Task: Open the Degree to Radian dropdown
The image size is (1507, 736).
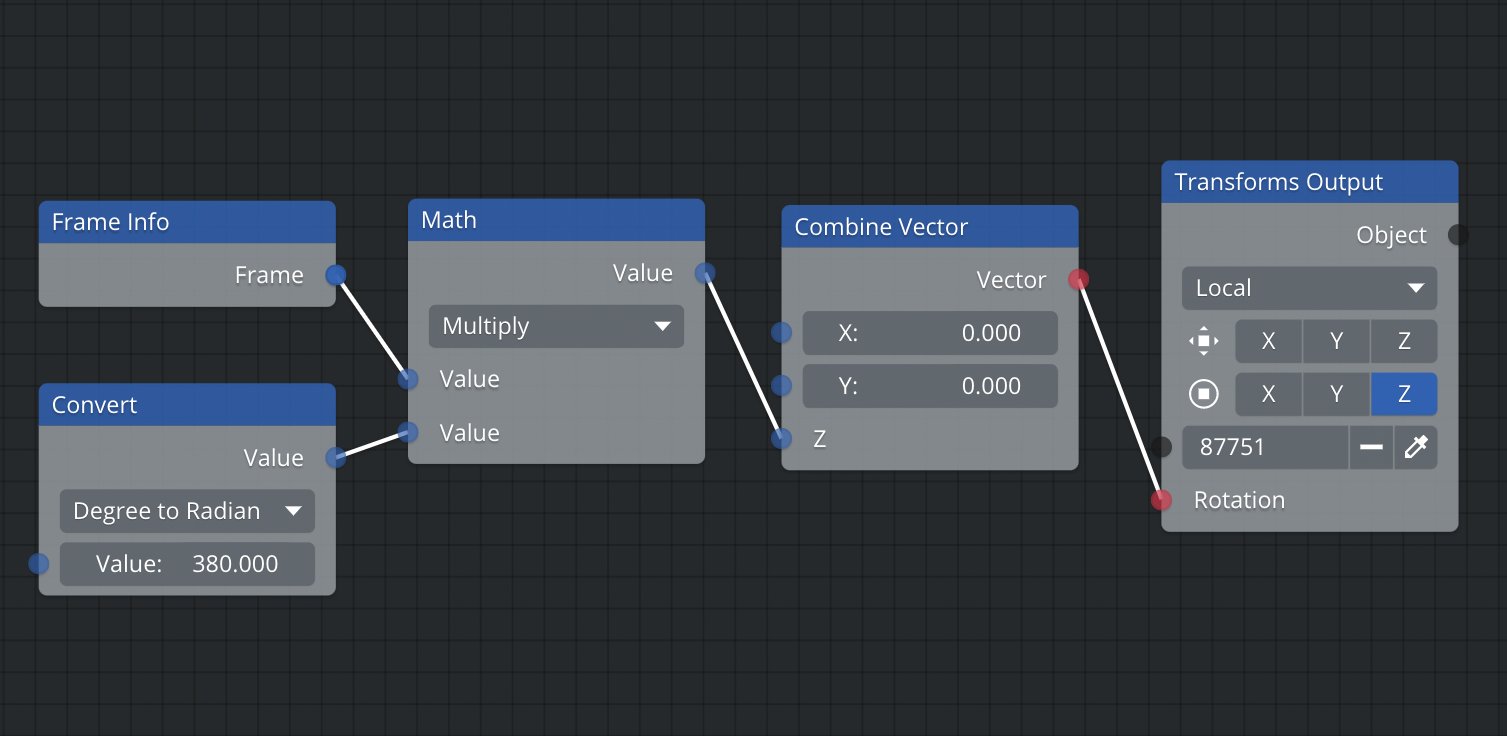Action: [x=187, y=511]
